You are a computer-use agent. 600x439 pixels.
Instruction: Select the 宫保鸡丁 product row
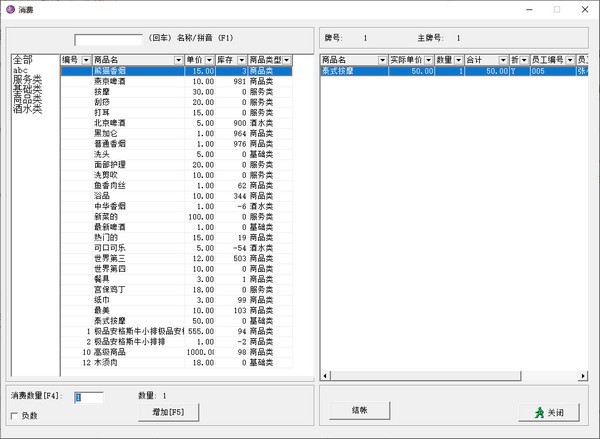point(177,290)
